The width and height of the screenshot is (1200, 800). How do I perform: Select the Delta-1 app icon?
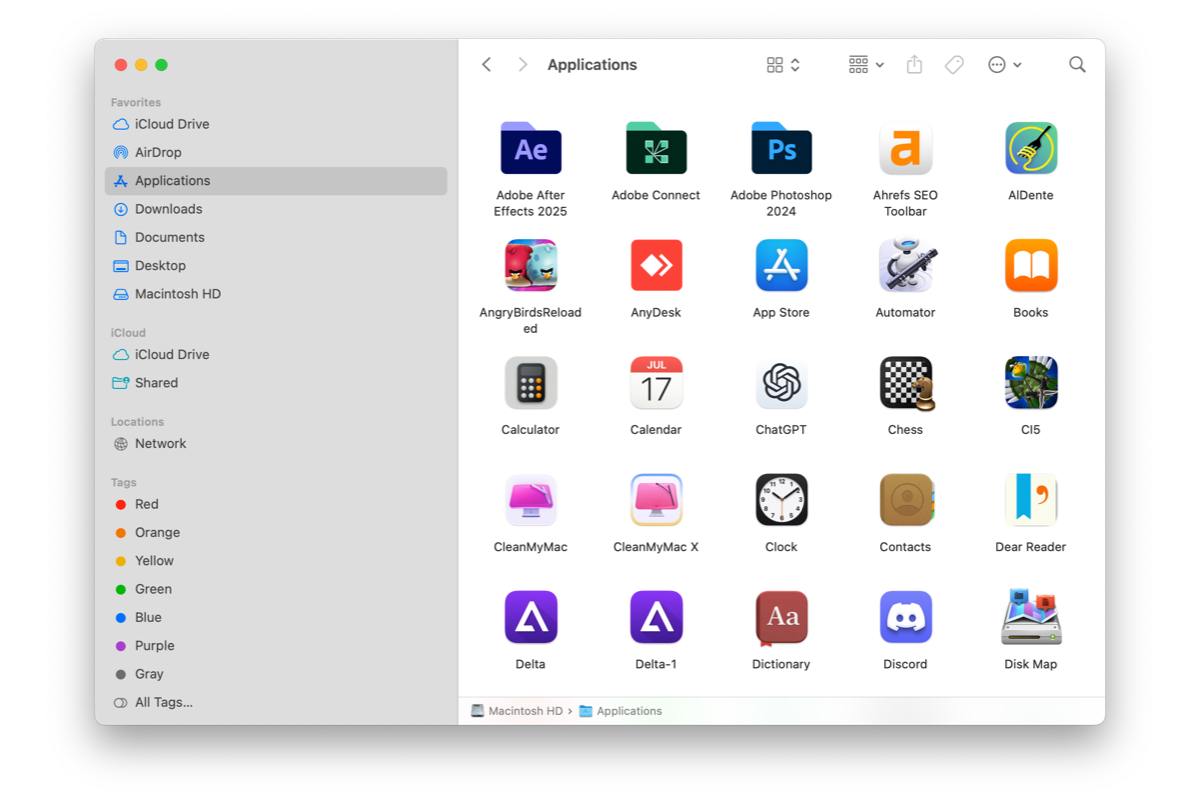(656, 617)
